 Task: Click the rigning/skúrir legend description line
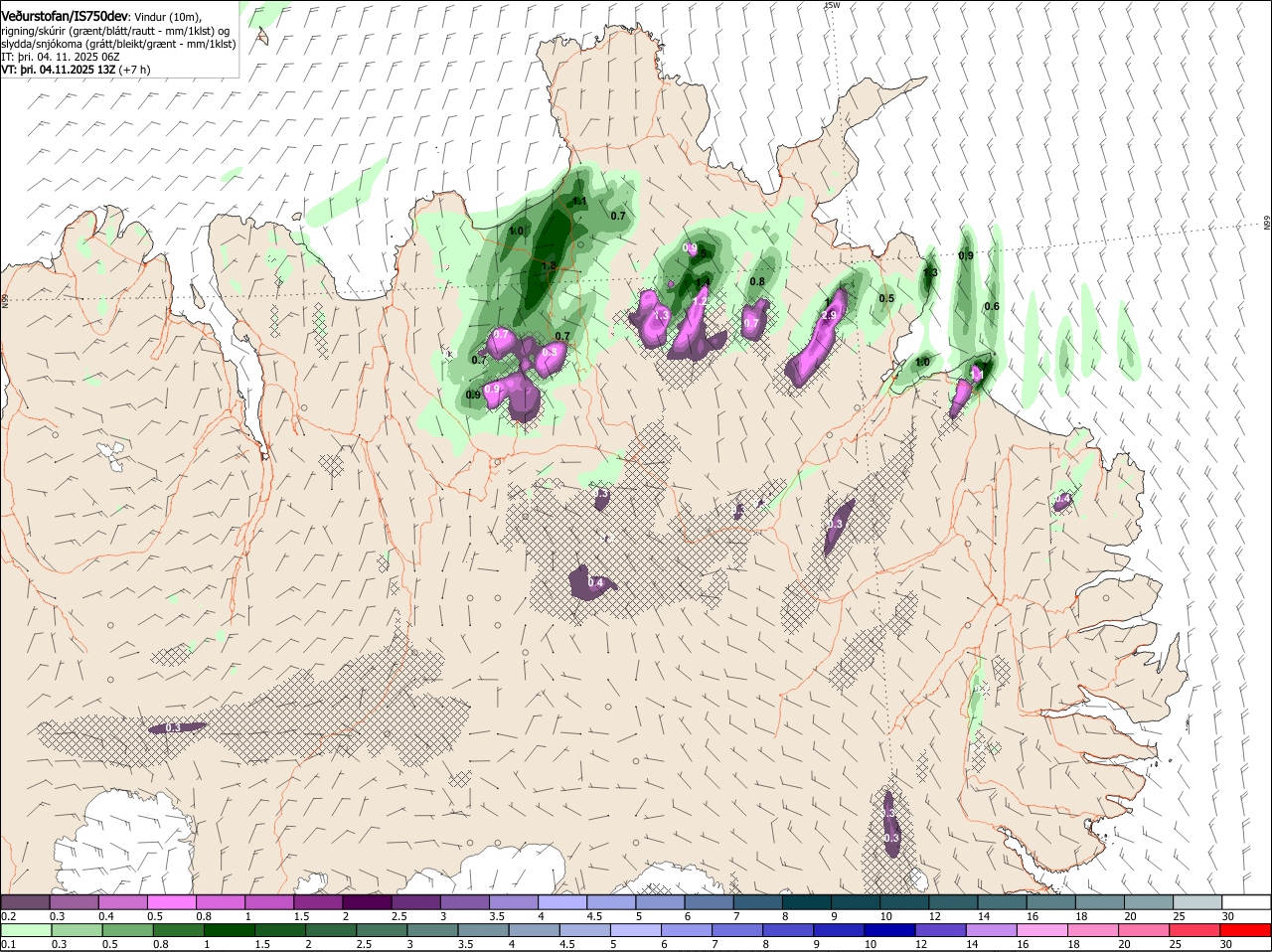pos(115,31)
